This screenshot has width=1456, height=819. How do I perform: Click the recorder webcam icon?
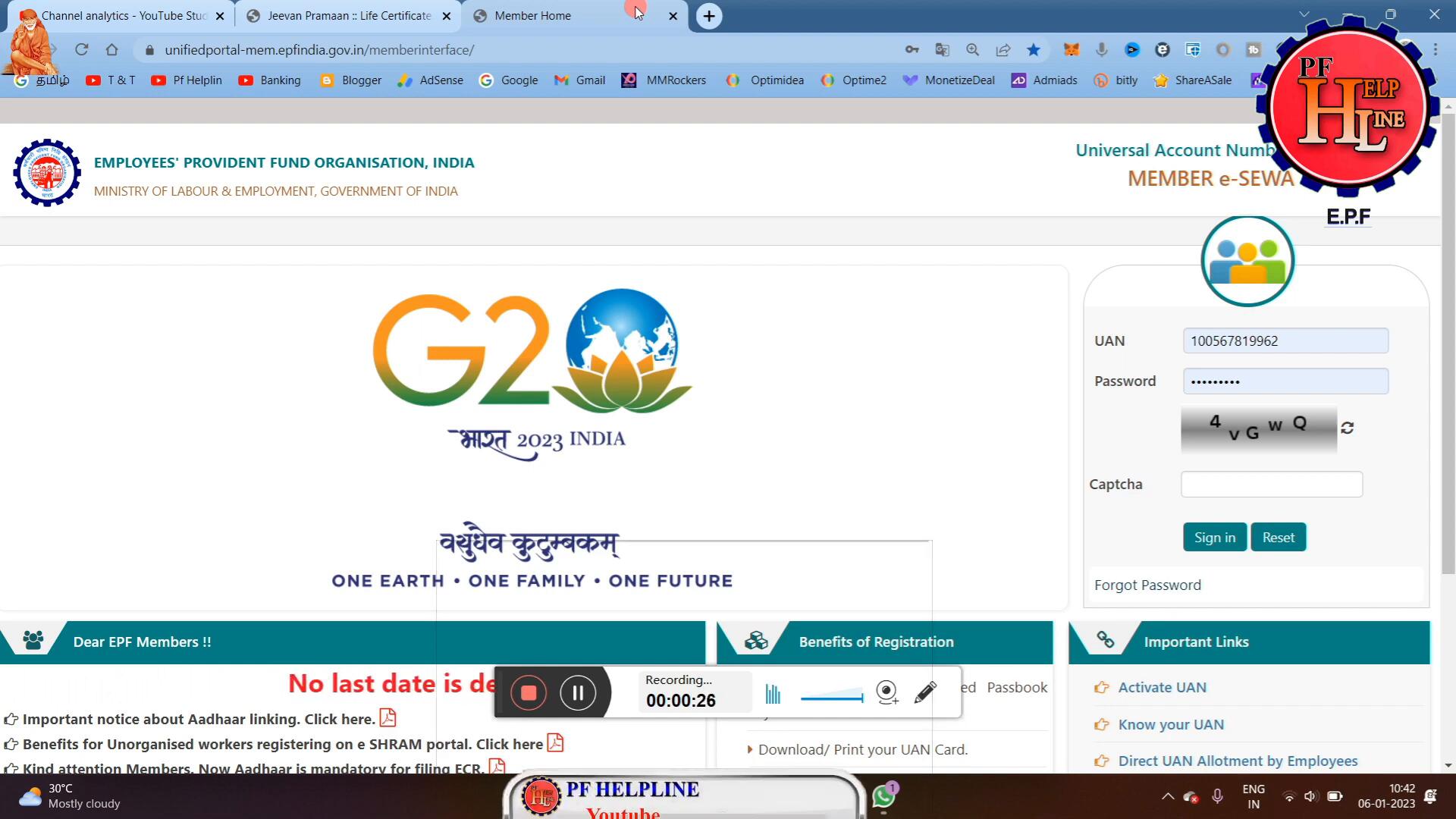click(x=886, y=692)
